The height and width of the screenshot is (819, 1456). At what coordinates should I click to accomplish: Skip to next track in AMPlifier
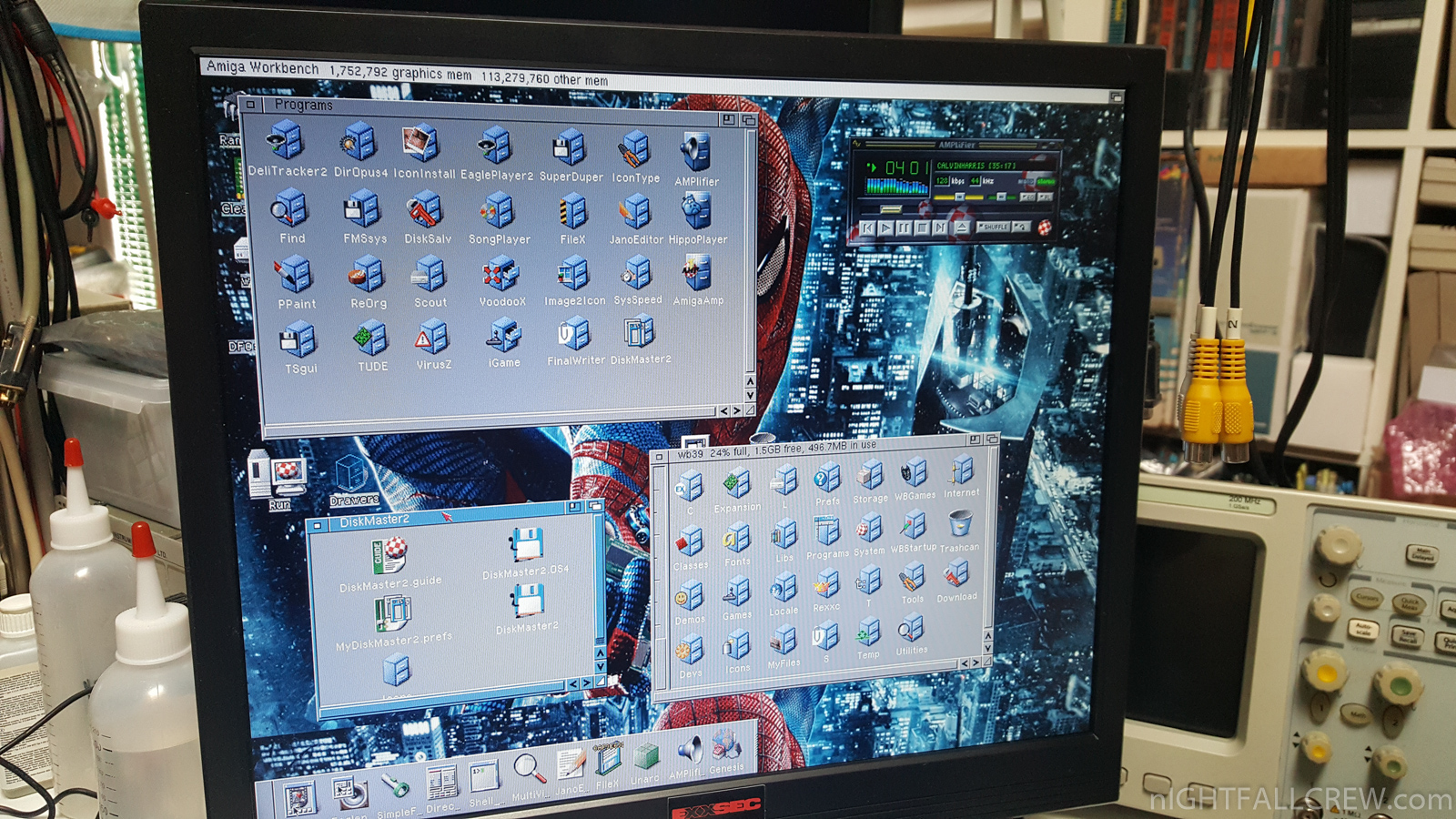coord(940,227)
